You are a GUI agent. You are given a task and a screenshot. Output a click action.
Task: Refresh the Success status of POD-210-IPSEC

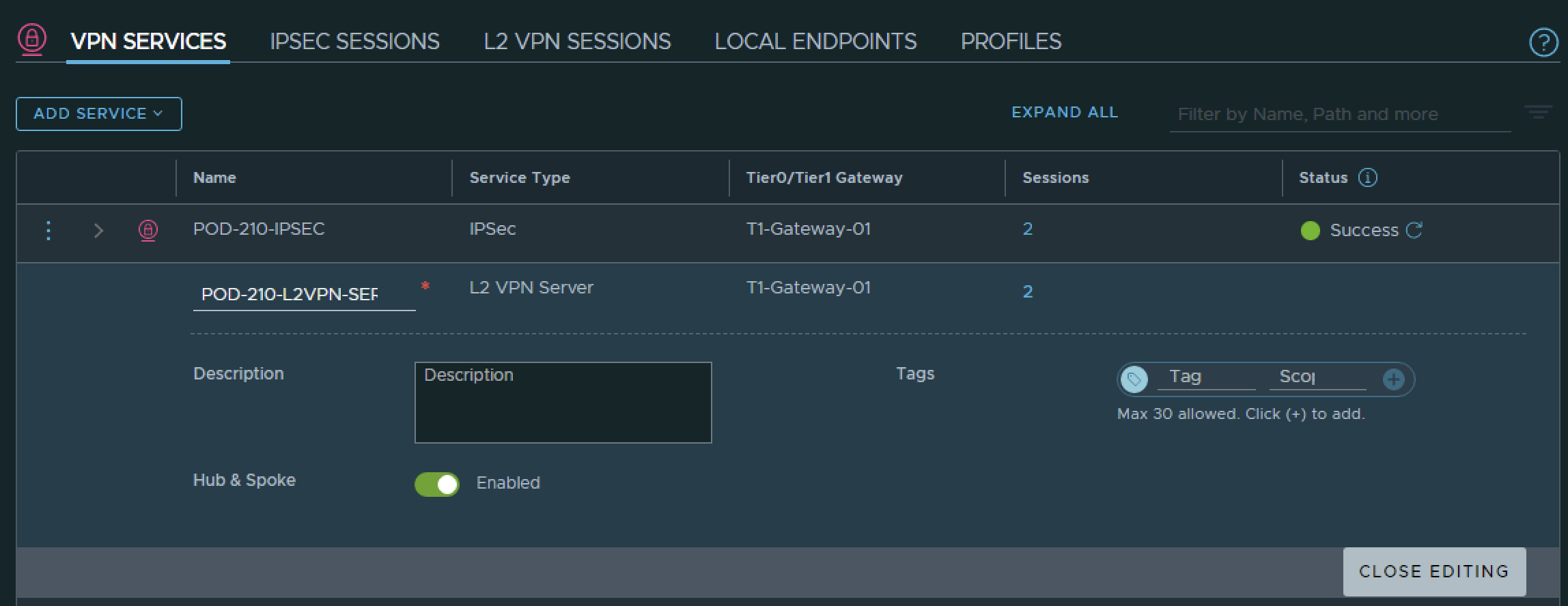[x=1414, y=230]
